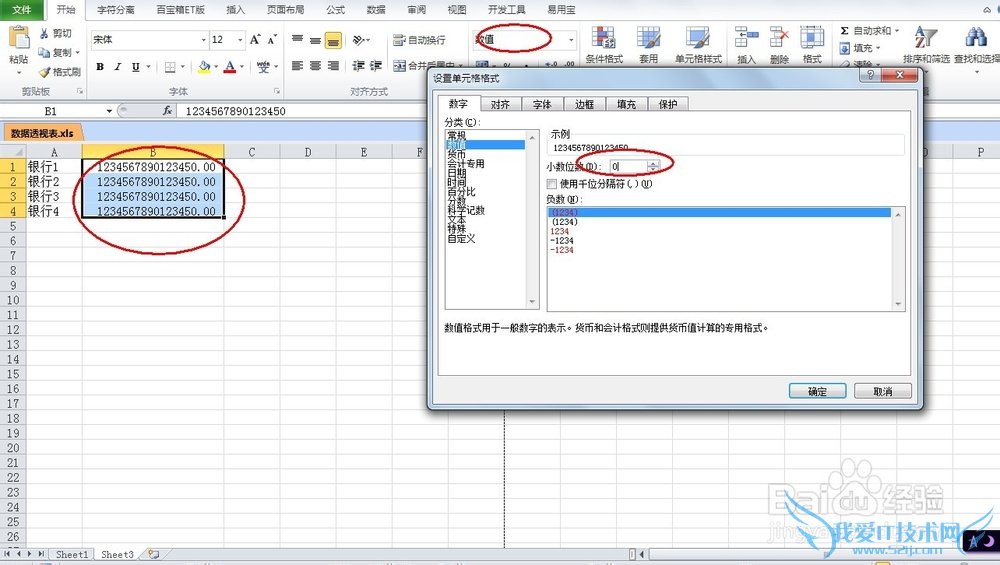Click the 确定 (OK) button
Screen dimensions: 1000x565
click(x=817, y=391)
